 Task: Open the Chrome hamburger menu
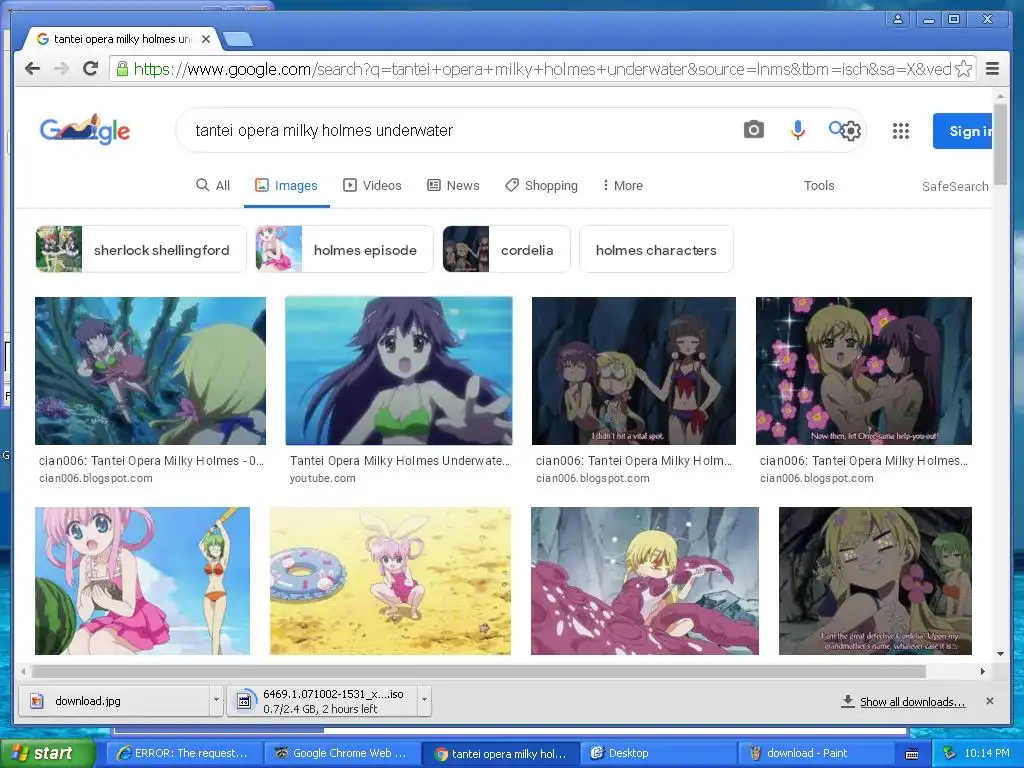(992, 69)
